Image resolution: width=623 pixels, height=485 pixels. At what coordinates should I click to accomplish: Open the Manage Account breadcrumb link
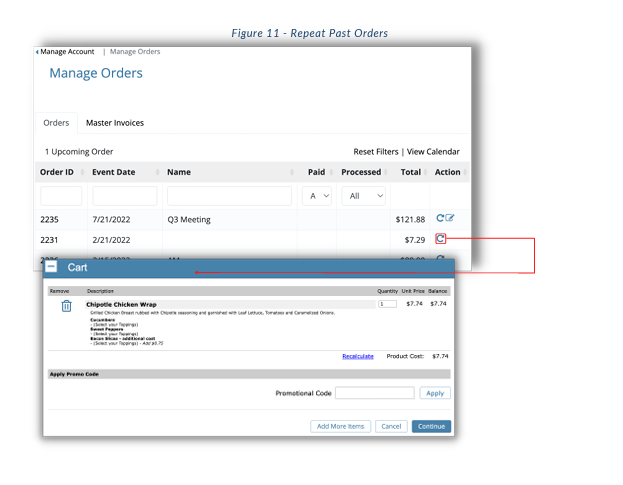[x=67, y=52]
